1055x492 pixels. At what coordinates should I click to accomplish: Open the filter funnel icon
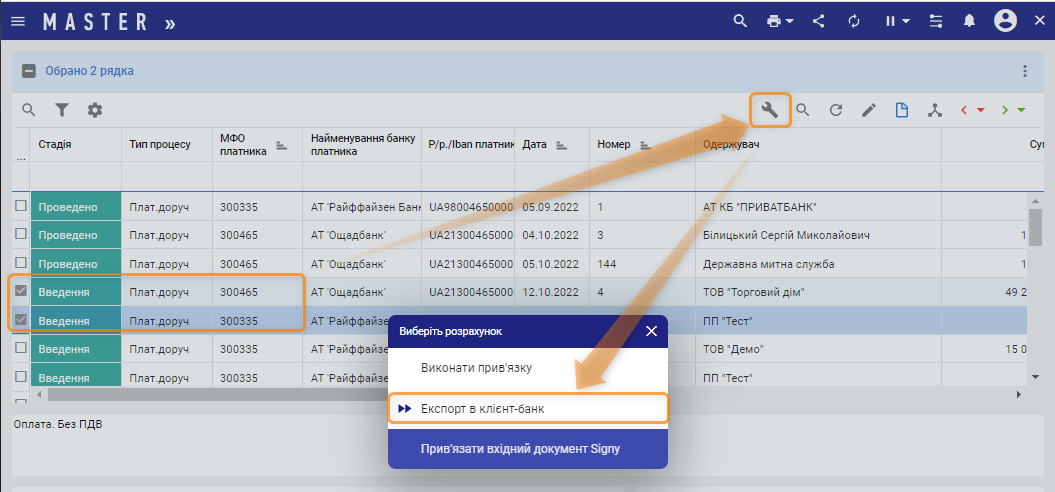(62, 110)
